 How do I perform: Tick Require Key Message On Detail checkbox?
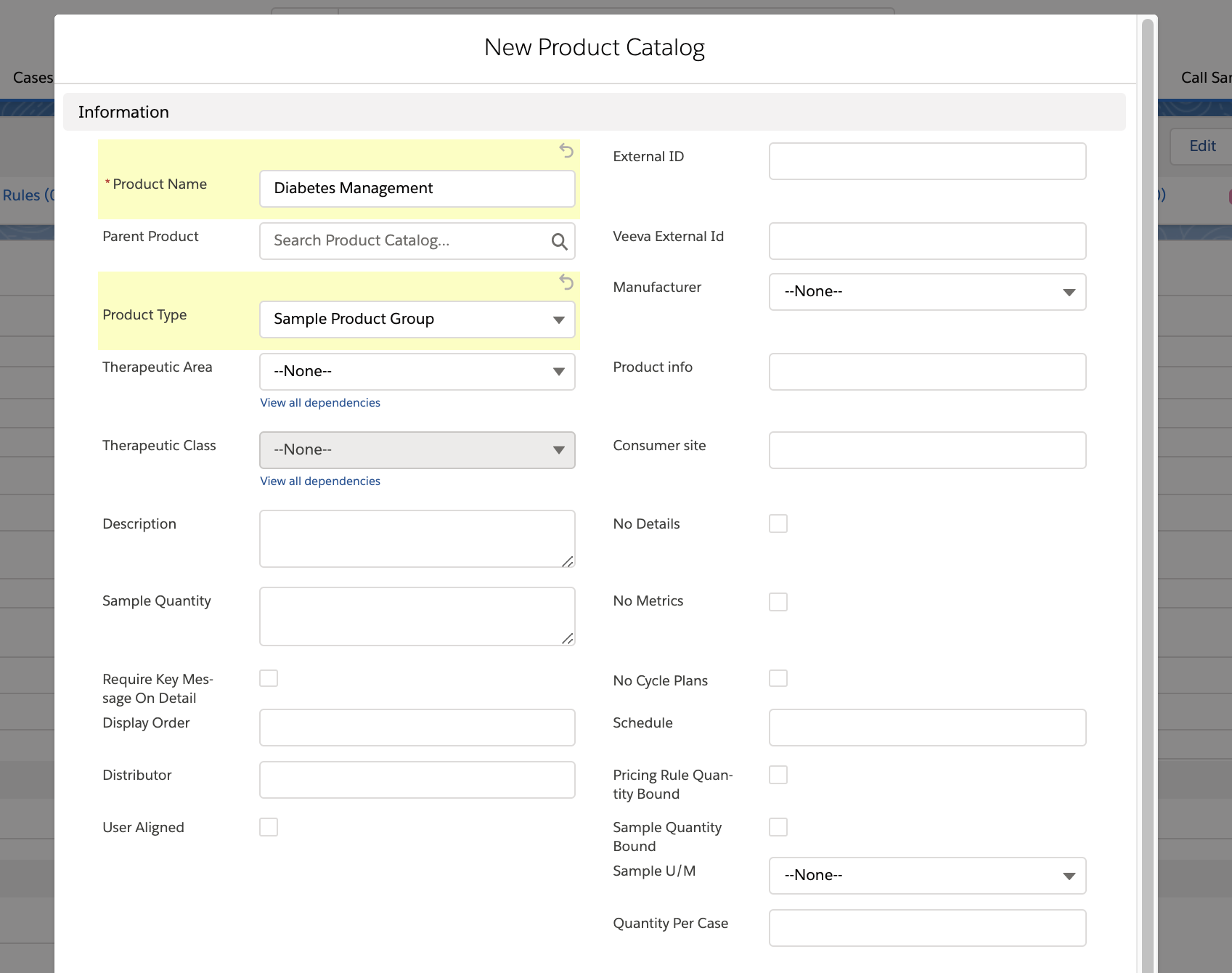tap(269, 678)
